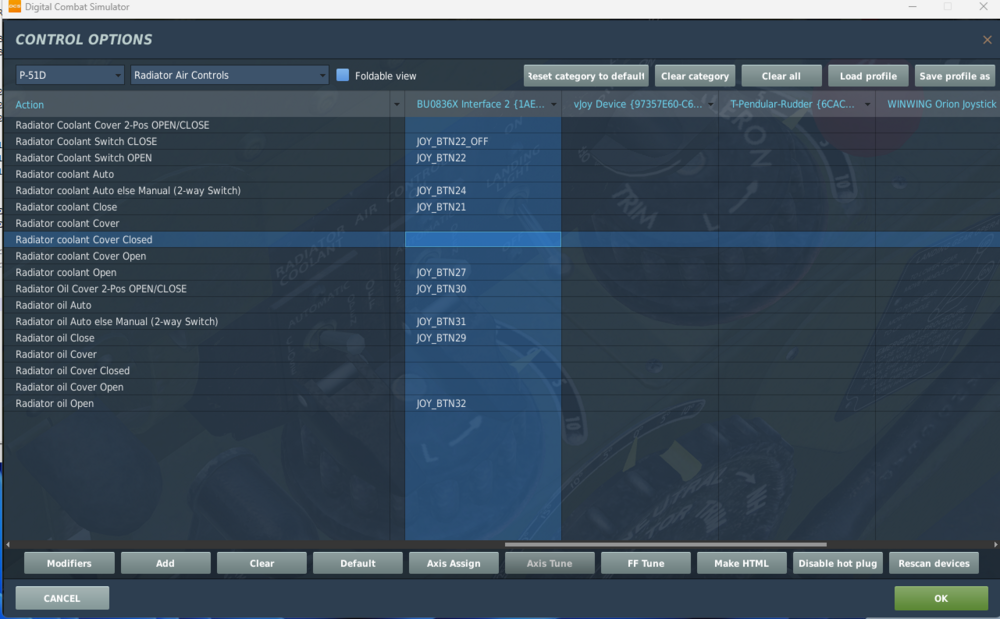
Task: Click the Clear all button
Action: [x=781, y=76]
